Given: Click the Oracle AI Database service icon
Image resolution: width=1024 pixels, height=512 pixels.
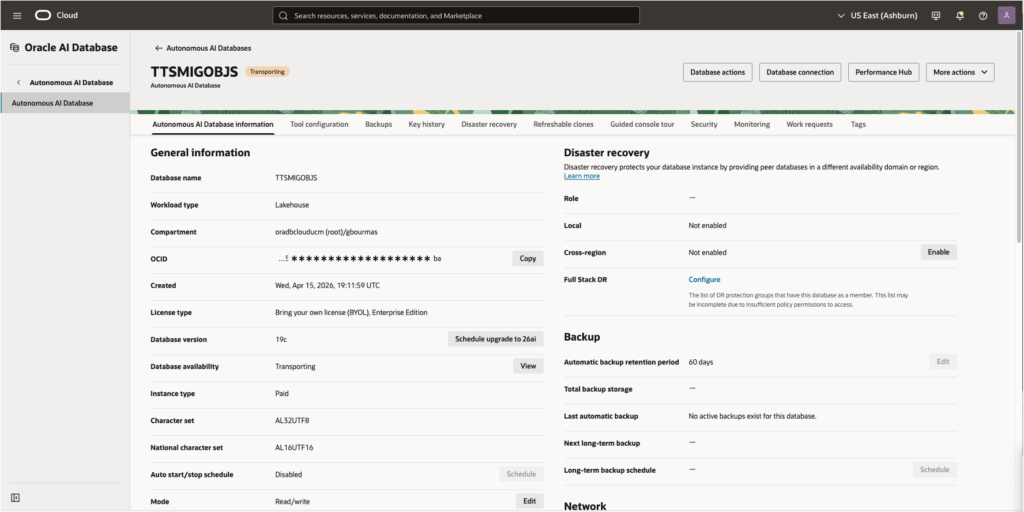Looking at the screenshot, I should click(x=14, y=48).
